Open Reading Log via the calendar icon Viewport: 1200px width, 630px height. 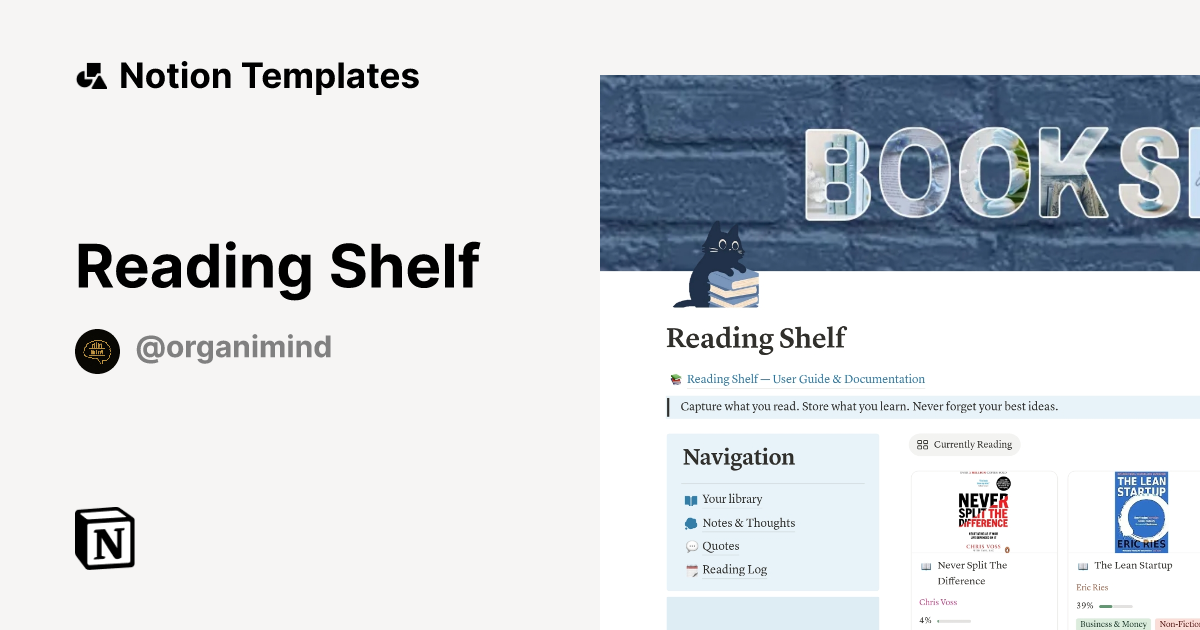tap(691, 569)
